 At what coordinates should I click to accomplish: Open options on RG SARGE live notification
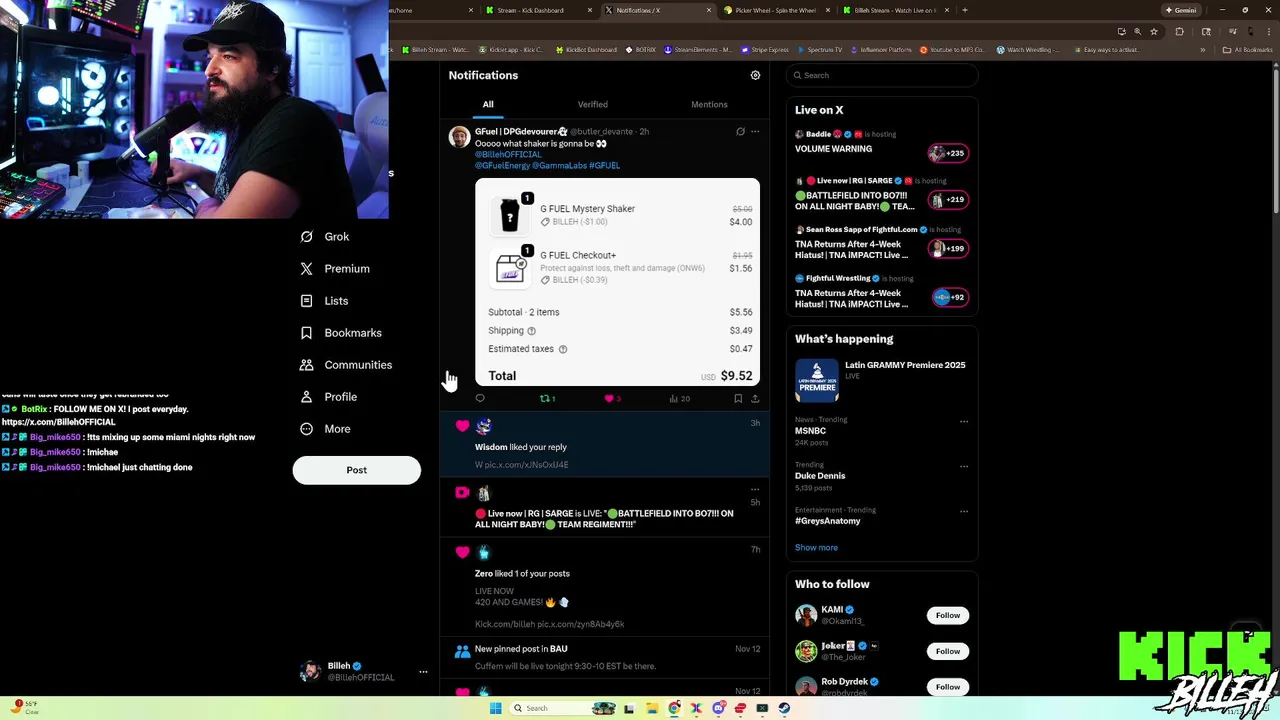(755, 490)
